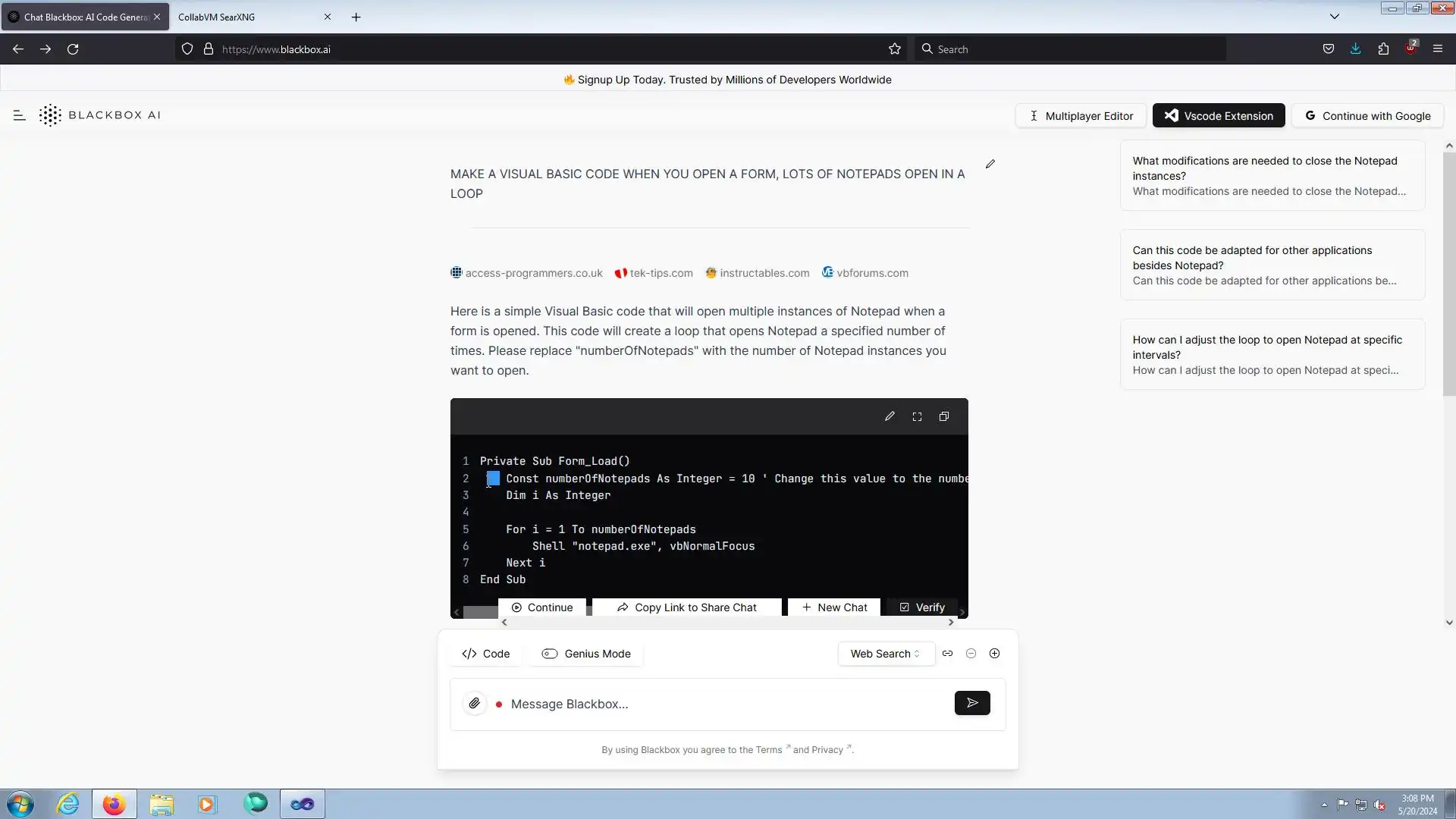The image size is (1456, 819).
Task: Edit the user prompt with pencil icon
Action: [x=990, y=165]
